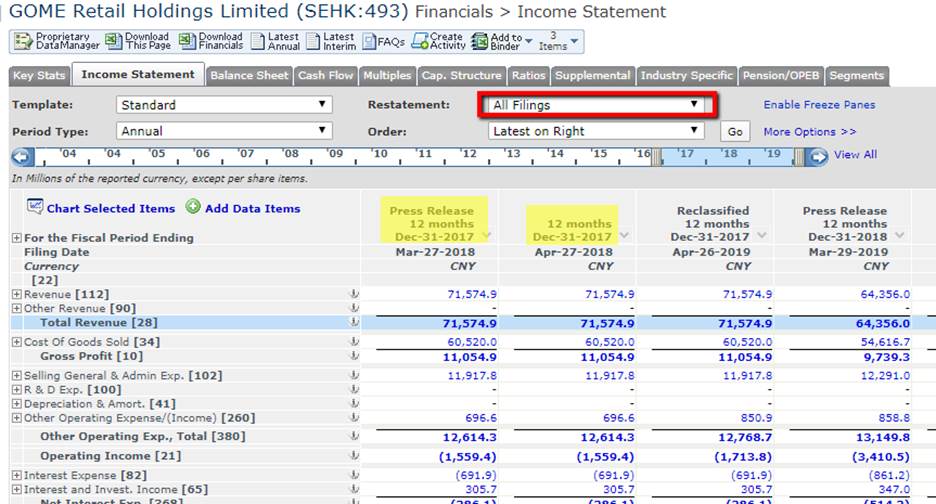The image size is (936, 504).
Task: Click green Add Data Items plus icon
Action: point(193,207)
